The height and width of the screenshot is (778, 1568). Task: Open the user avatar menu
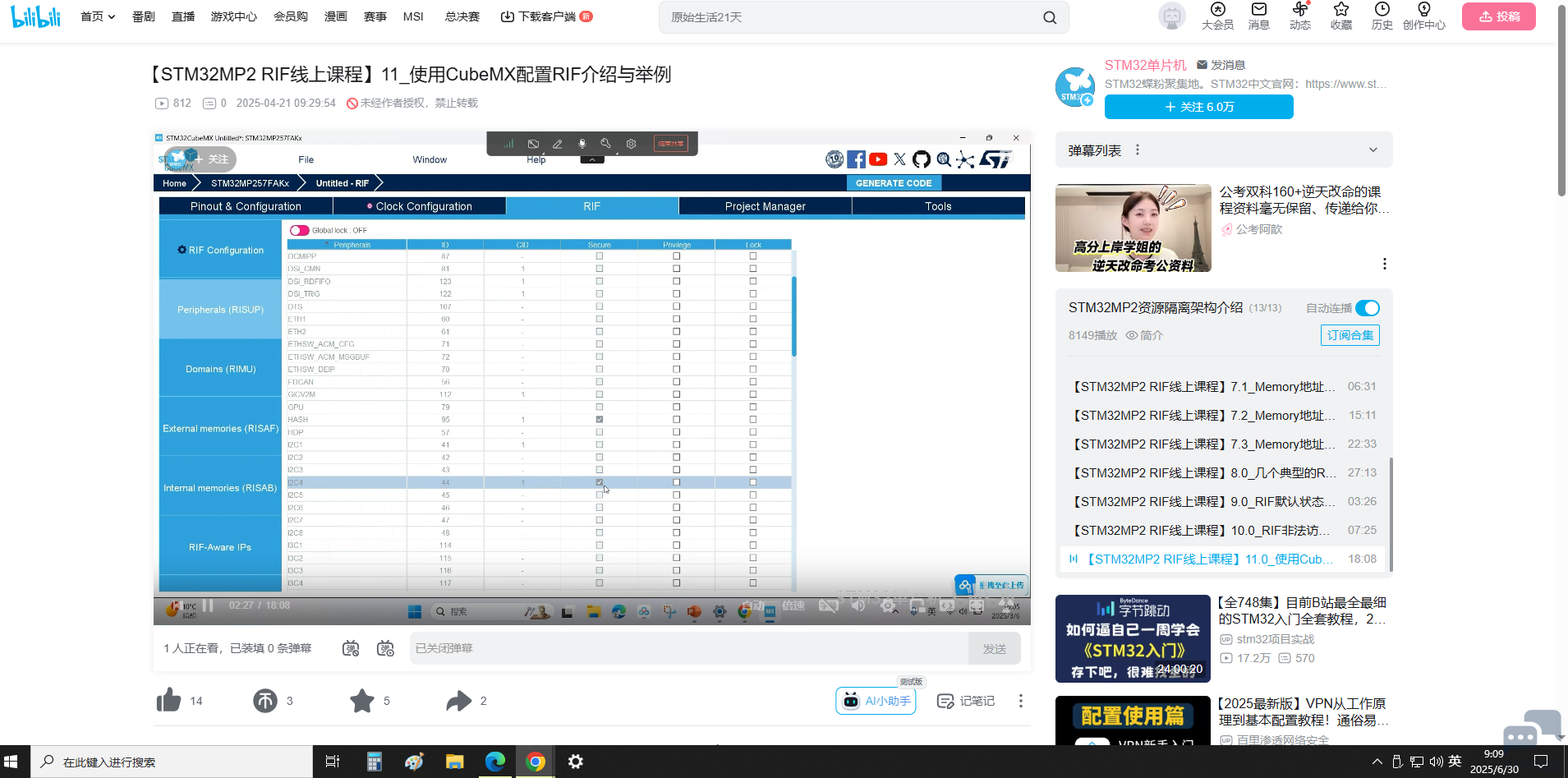click(1171, 16)
